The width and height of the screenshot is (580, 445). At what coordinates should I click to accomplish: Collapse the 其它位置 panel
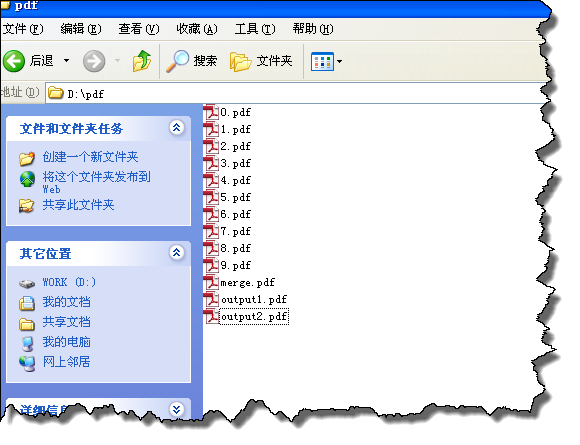pos(177,253)
